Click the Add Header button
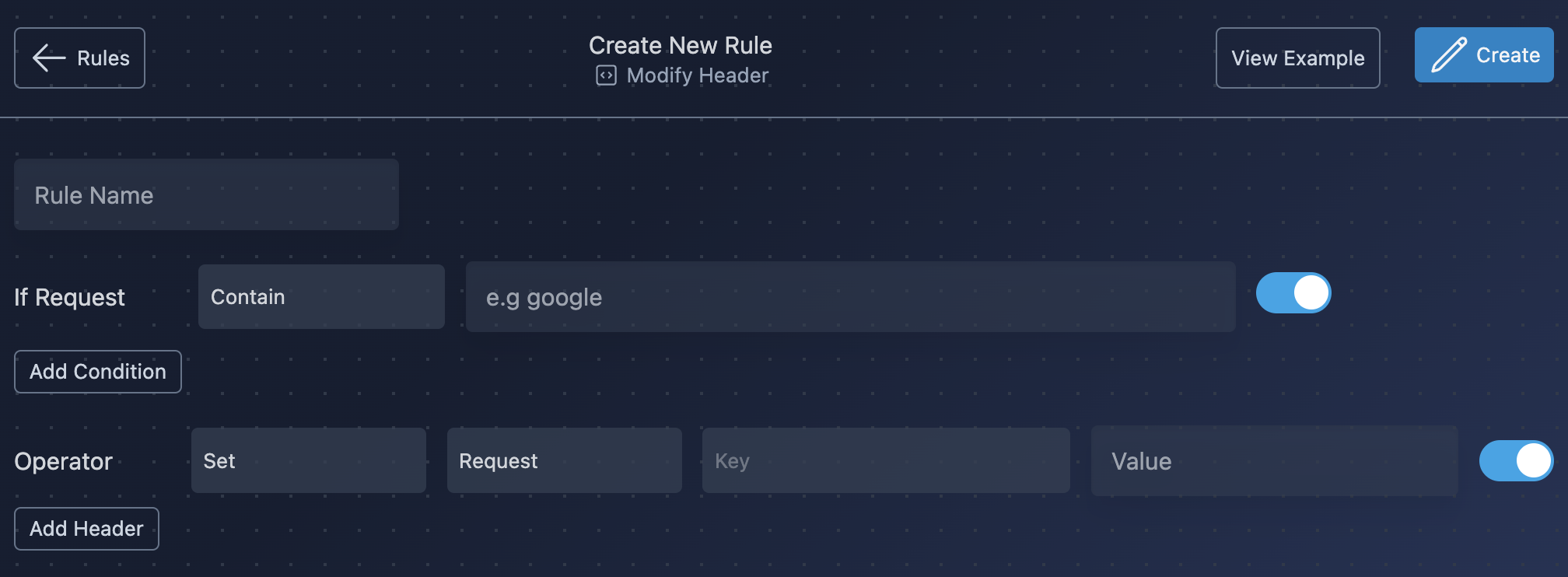The image size is (1568, 577). pyautogui.click(x=86, y=529)
